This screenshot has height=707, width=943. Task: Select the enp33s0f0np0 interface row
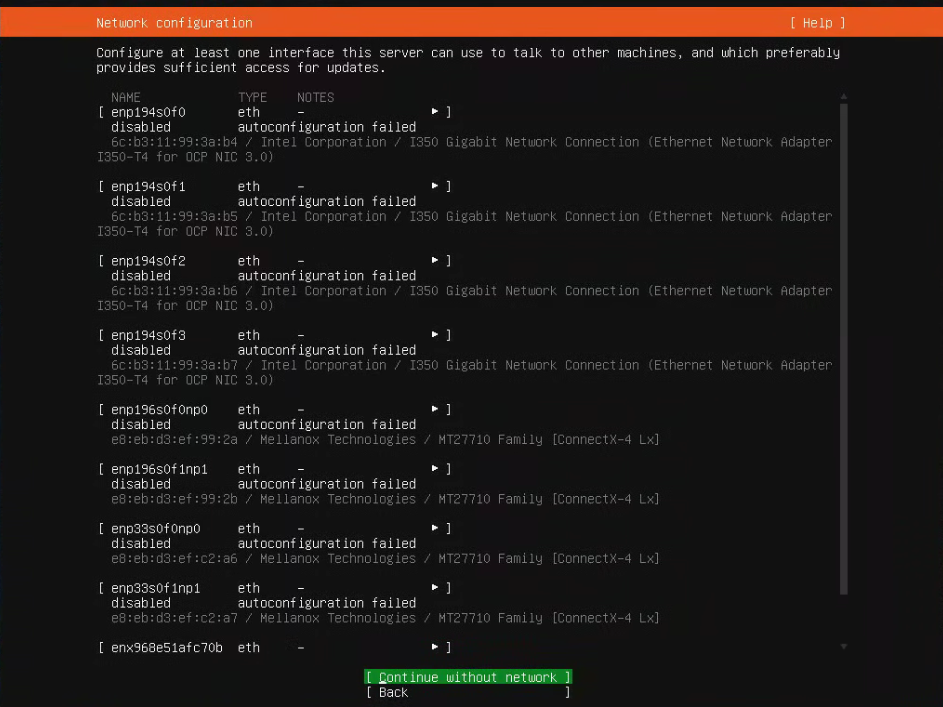click(155, 528)
